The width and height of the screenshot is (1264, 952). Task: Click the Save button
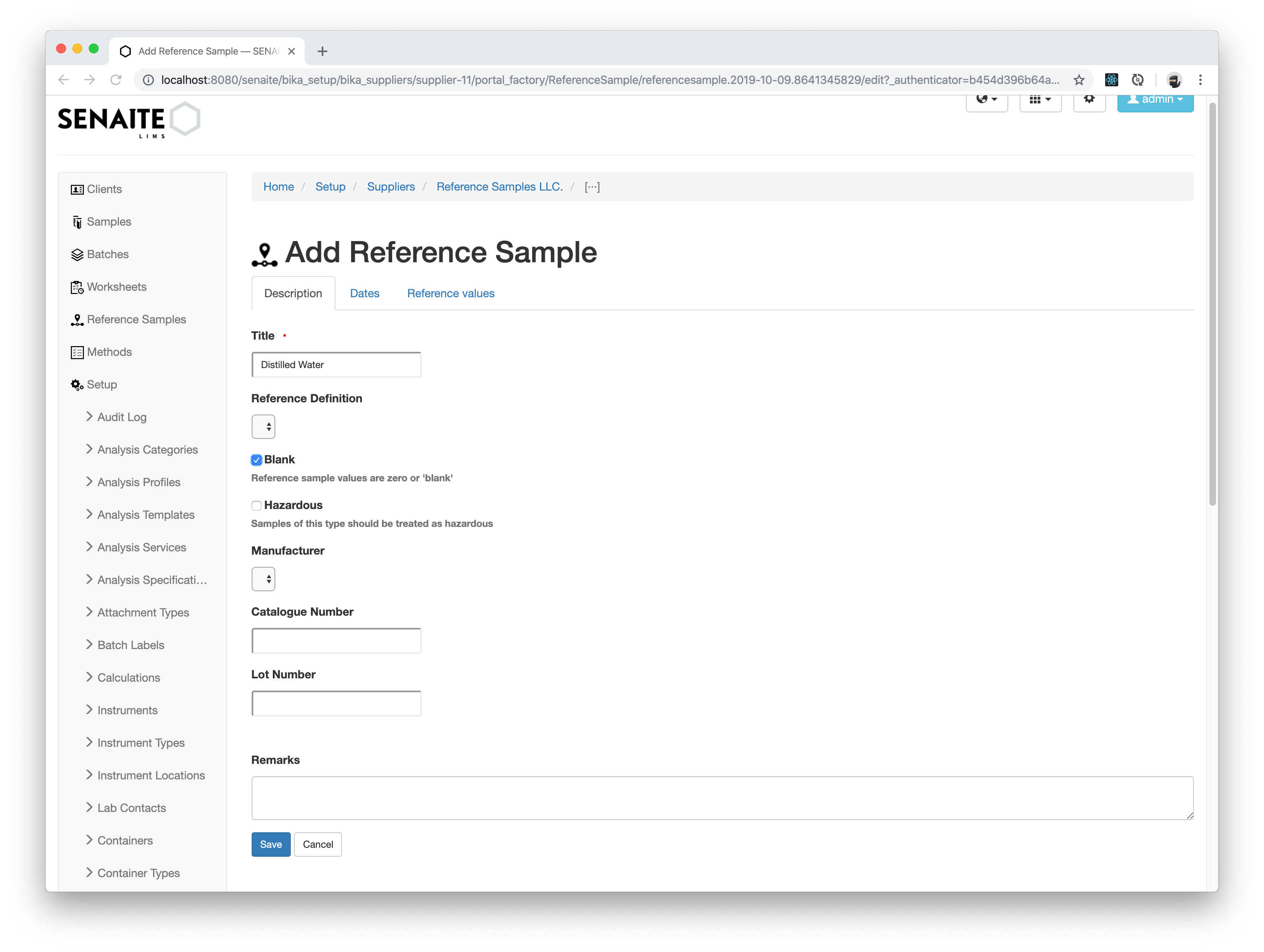[271, 845]
